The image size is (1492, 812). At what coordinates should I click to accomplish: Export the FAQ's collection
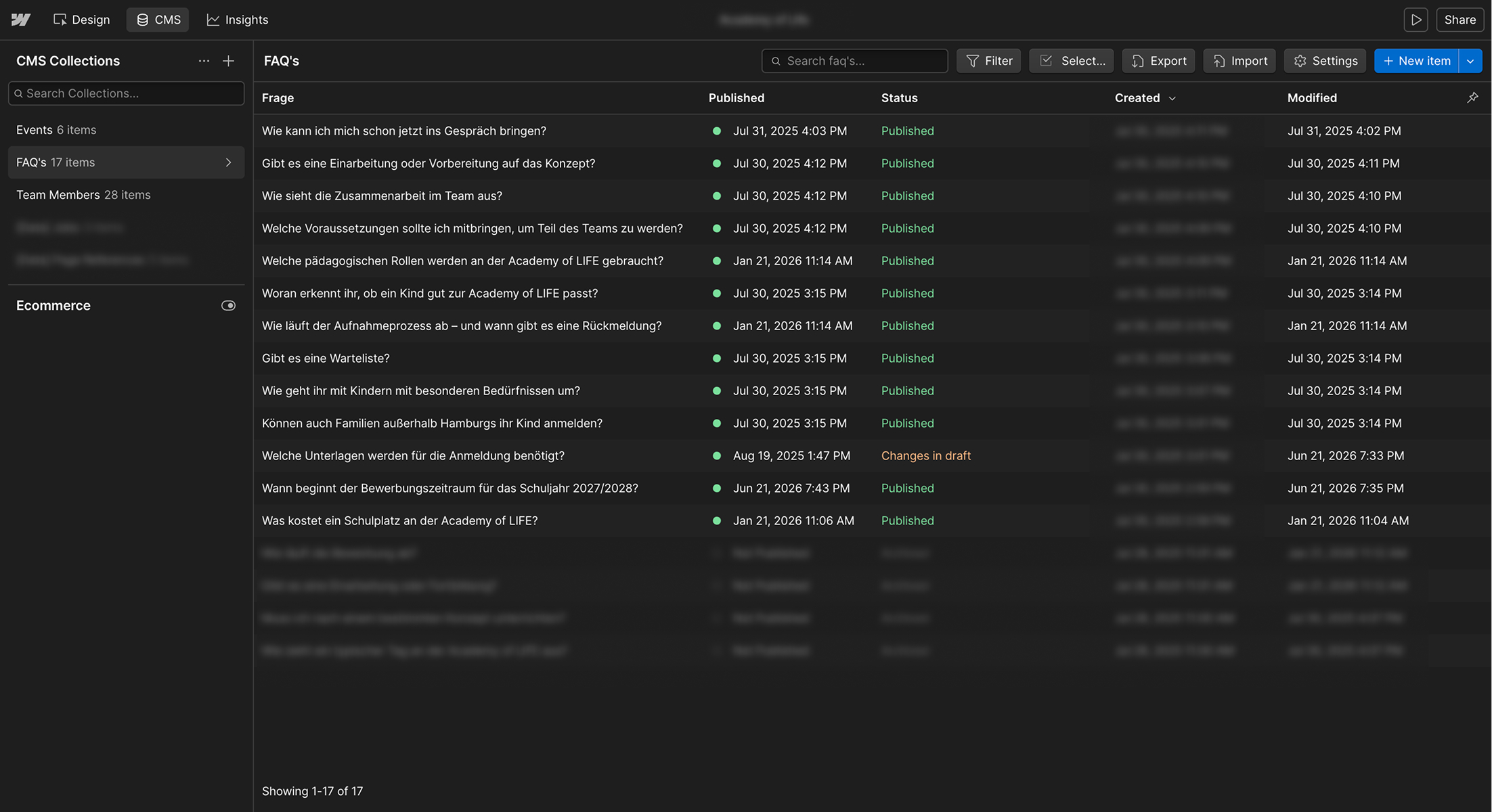(x=1159, y=61)
